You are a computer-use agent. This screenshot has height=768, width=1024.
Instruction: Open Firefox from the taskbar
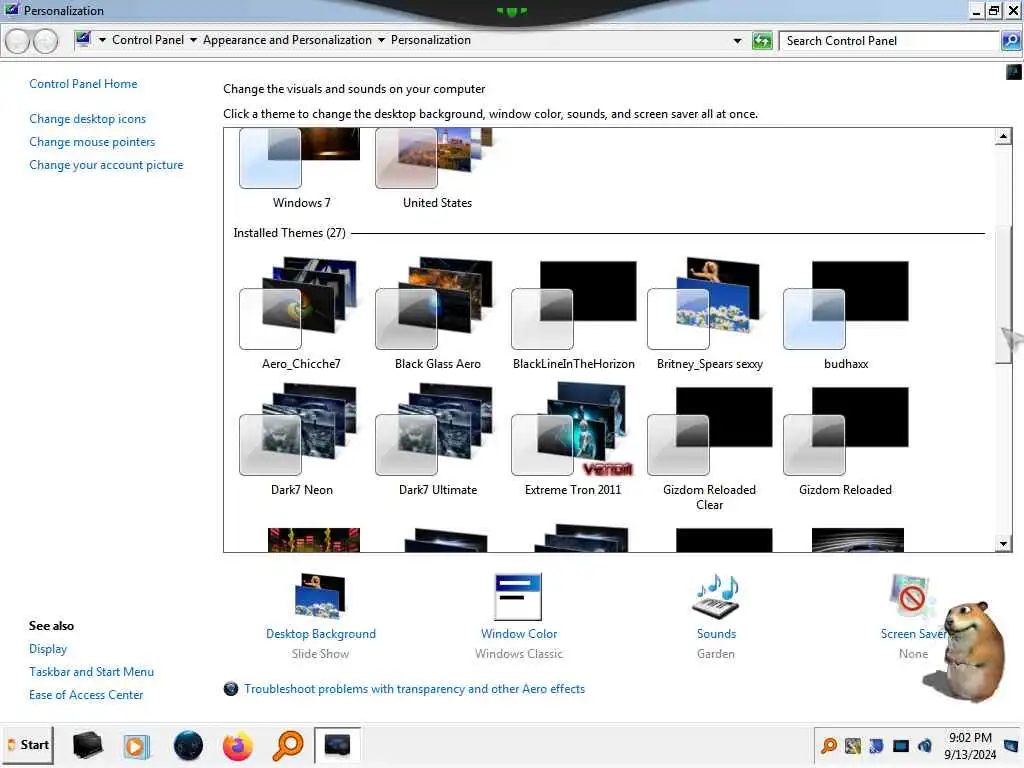(x=237, y=745)
